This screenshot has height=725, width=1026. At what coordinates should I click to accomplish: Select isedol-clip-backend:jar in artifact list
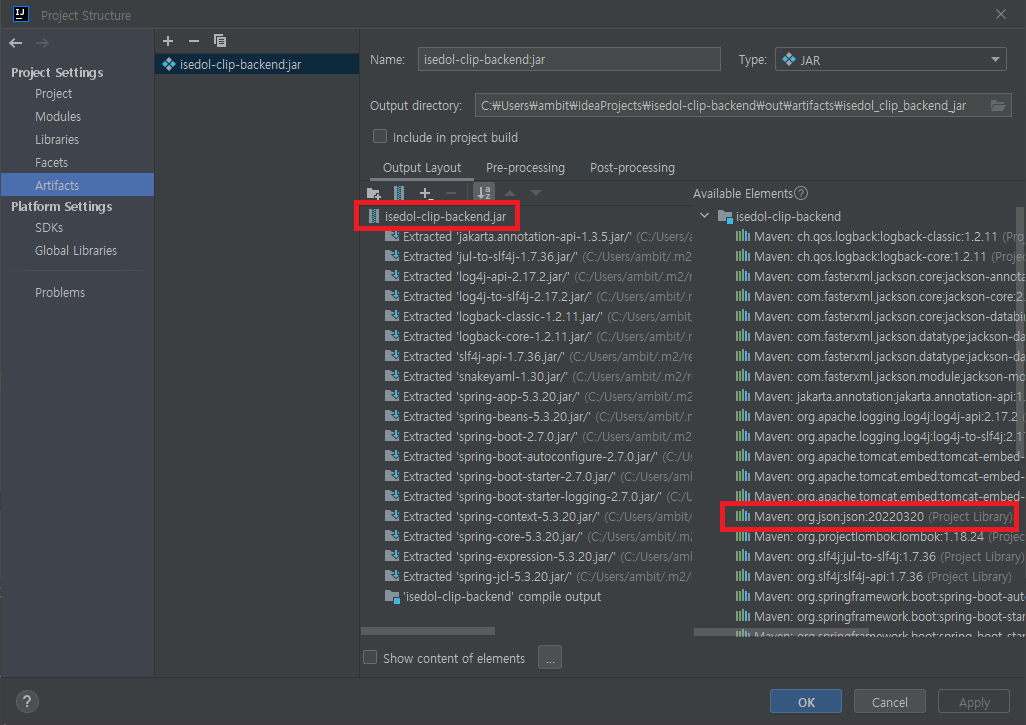pyautogui.click(x=257, y=64)
